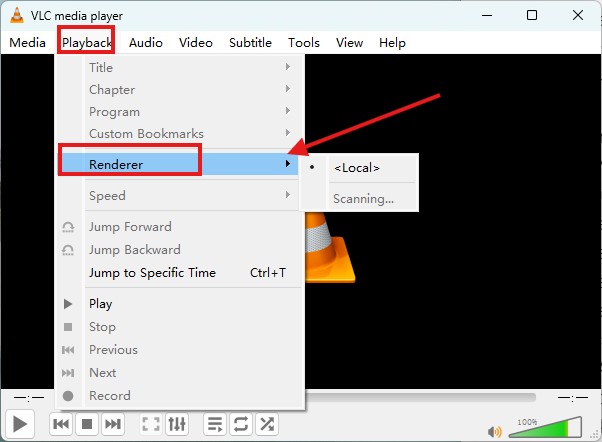Toggle random shuffle playback button
The width and height of the screenshot is (602, 442).
pos(267,424)
